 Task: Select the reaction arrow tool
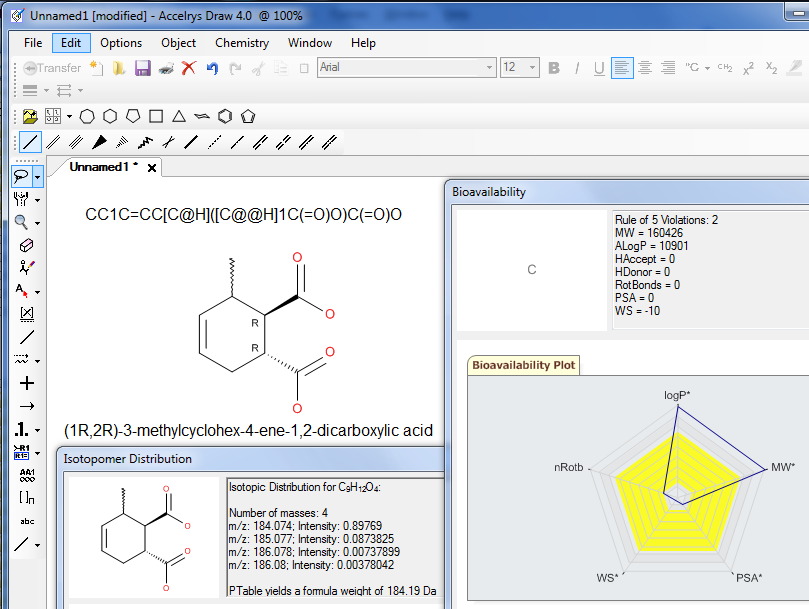27,406
